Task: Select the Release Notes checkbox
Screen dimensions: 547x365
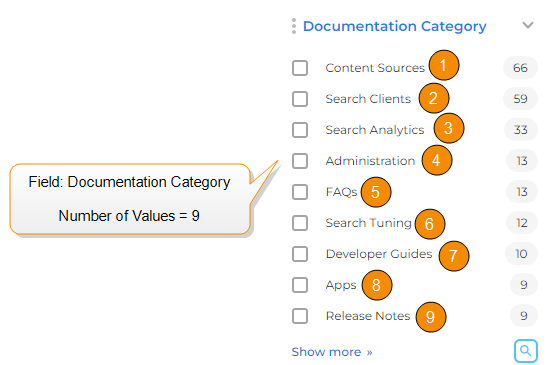Action: [x=300, y=316]
